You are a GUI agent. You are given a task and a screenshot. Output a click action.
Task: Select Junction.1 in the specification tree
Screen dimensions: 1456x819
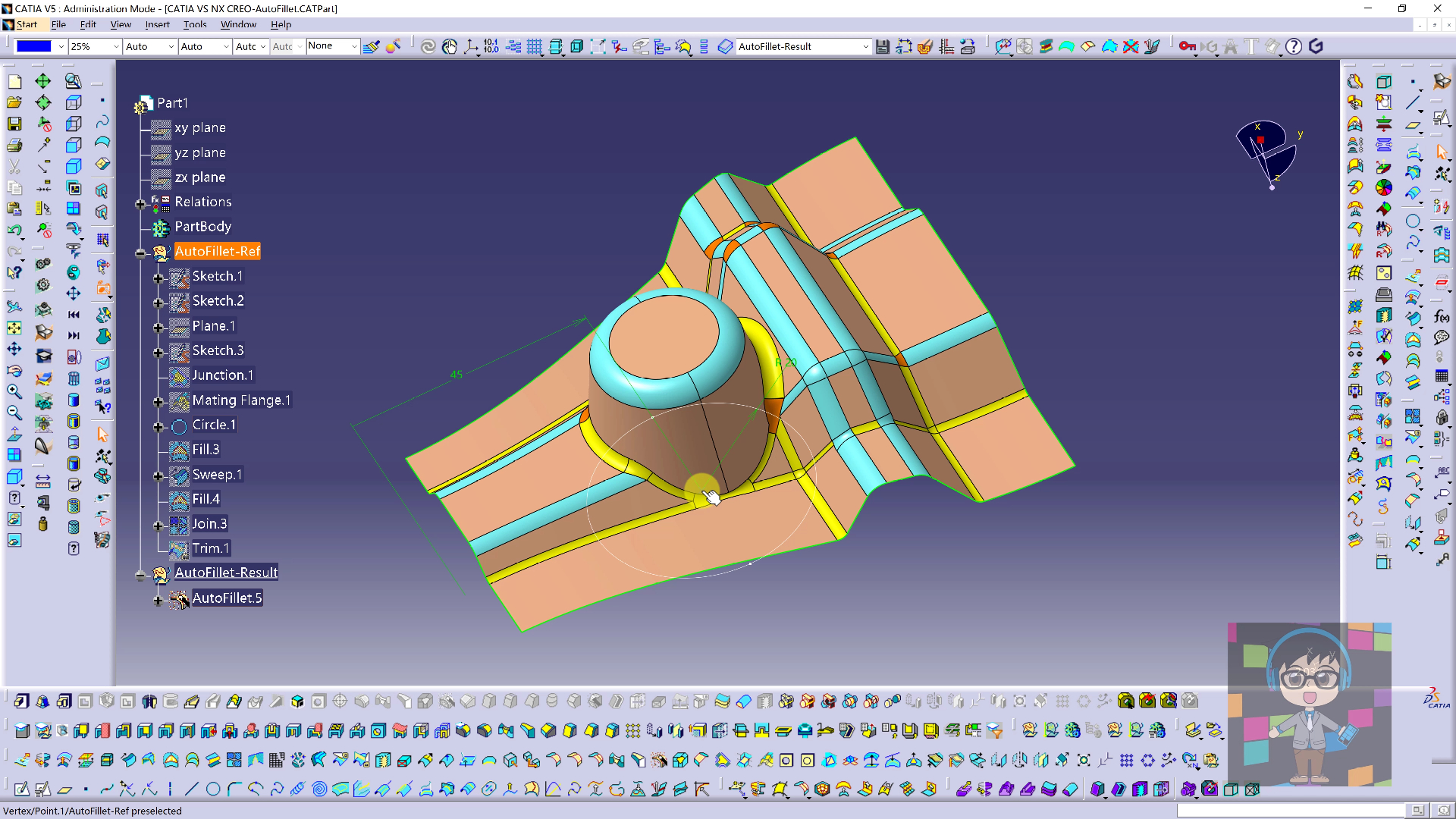[x=223, y=375]
